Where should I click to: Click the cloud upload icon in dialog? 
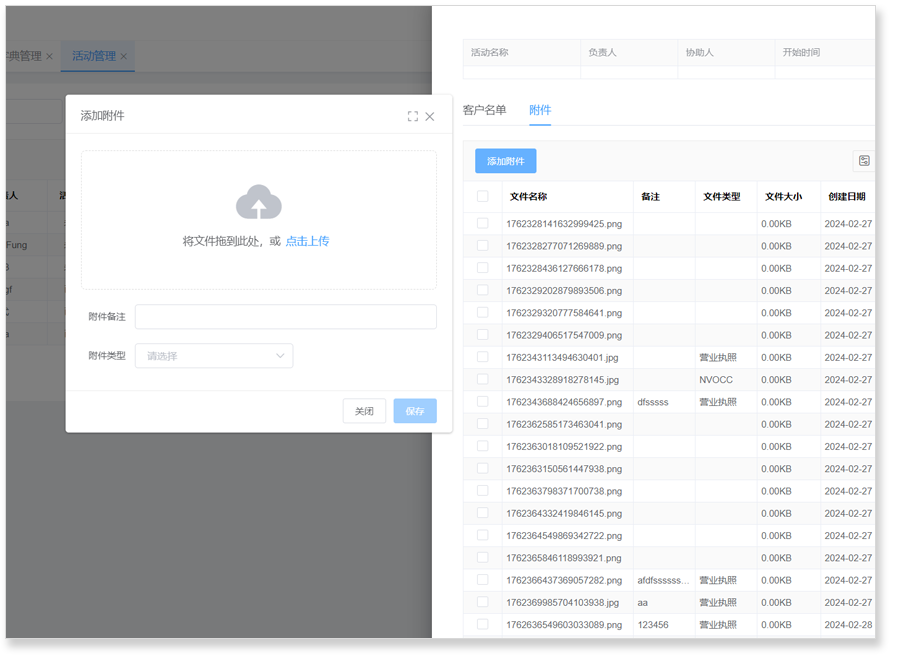(259, 202)
